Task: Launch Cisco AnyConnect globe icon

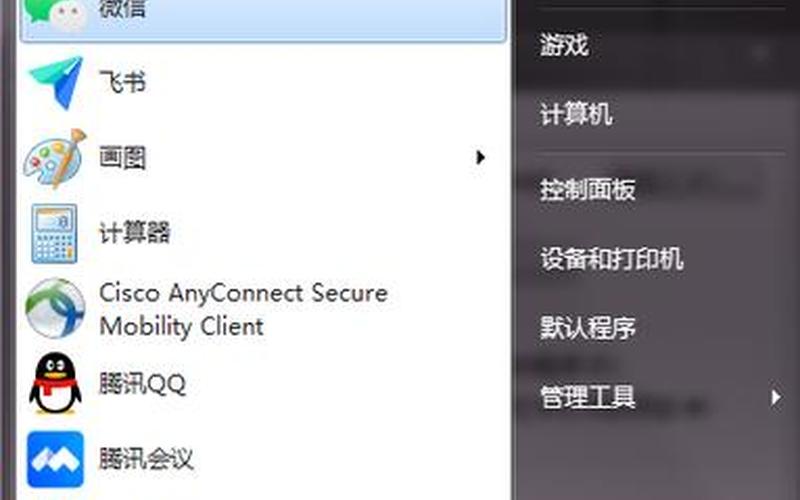Action: 55,308
